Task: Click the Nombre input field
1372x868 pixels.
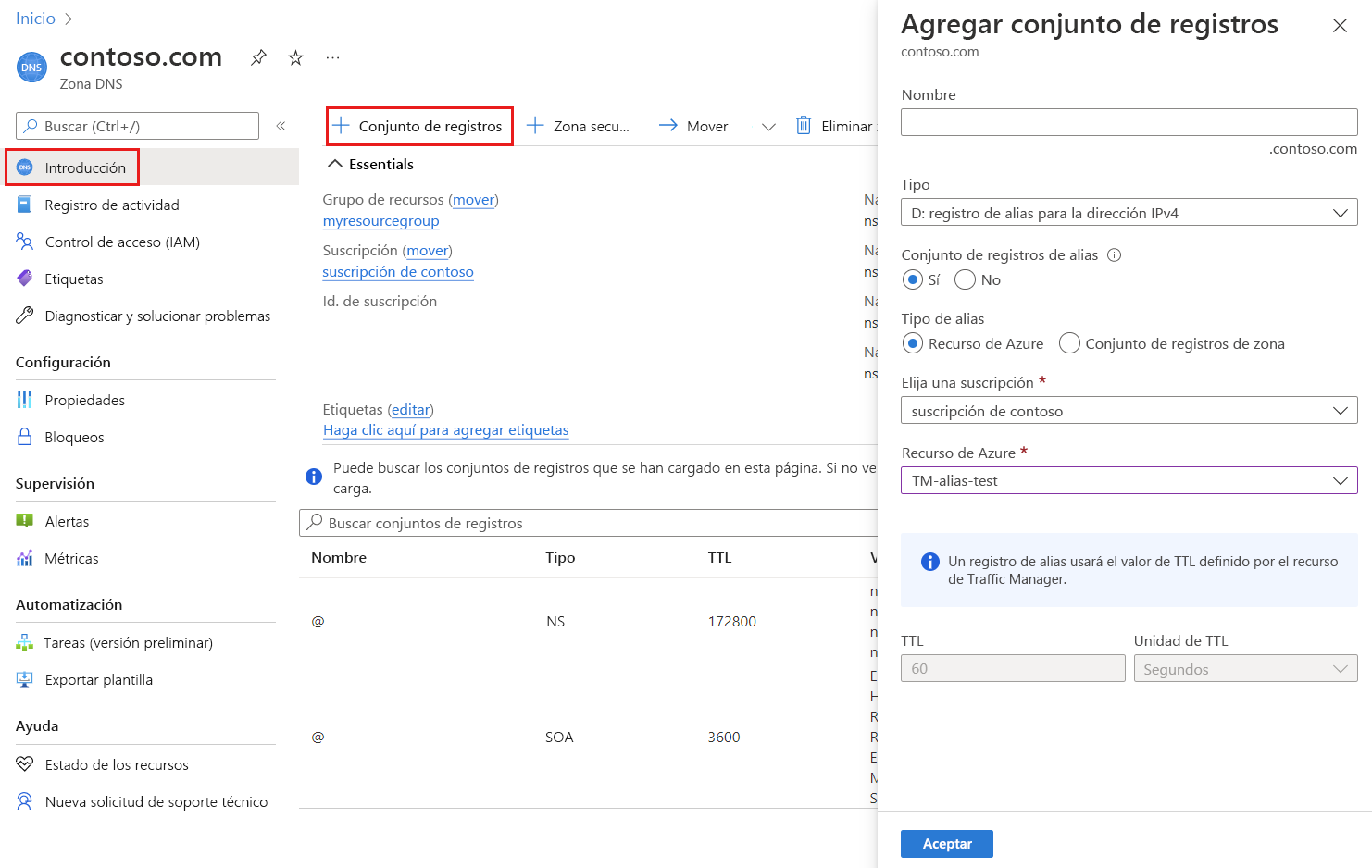Action: click(x=1129, y=122)
